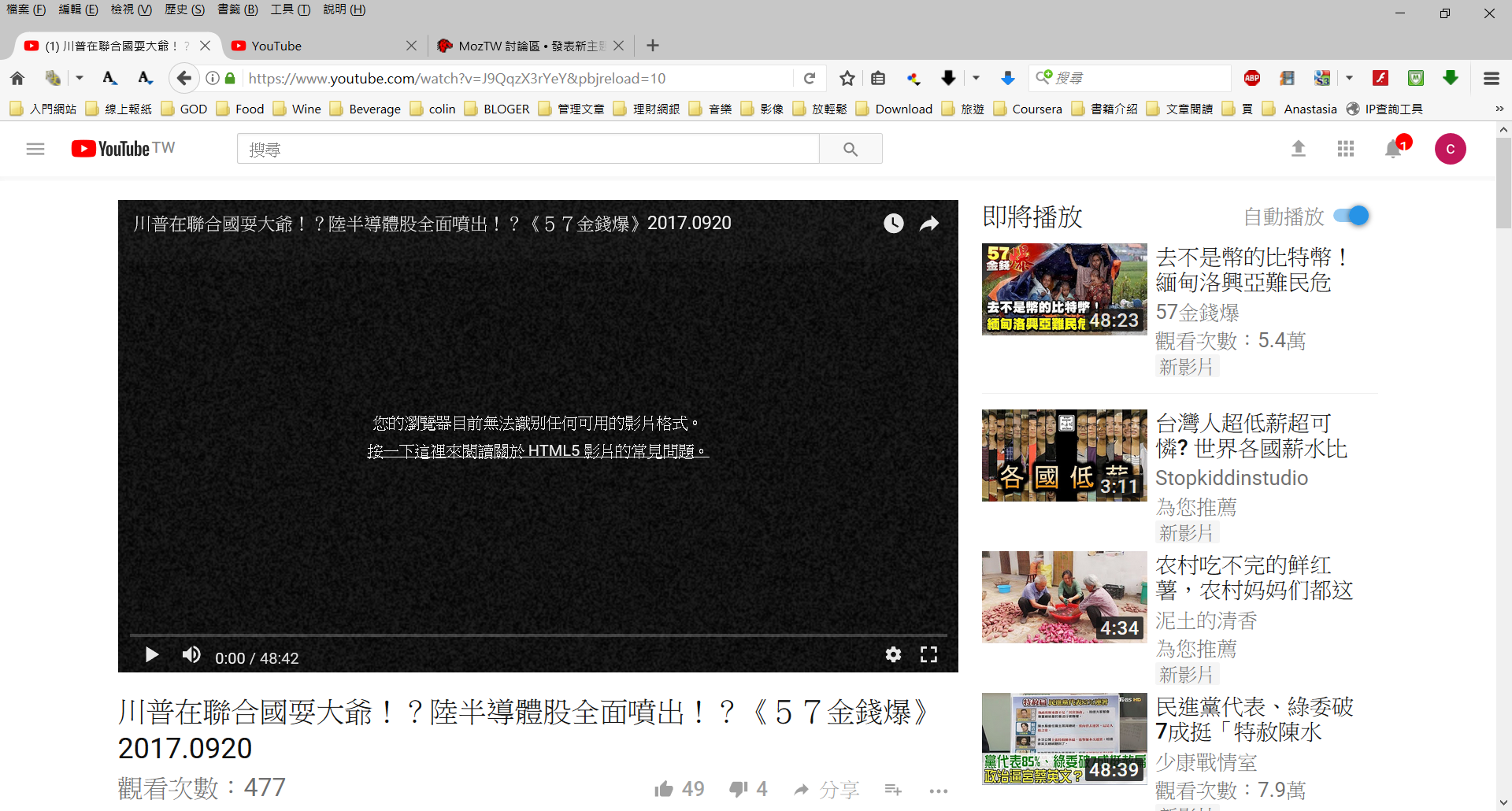Open the 書籤 (B) menu

[237, 9]
